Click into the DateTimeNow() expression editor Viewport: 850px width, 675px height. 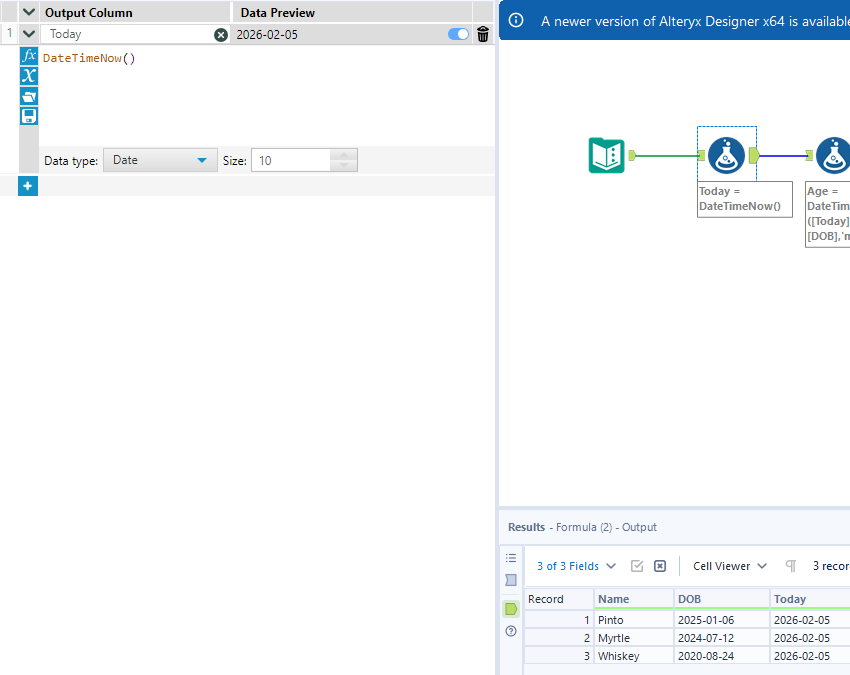[266, 95]
